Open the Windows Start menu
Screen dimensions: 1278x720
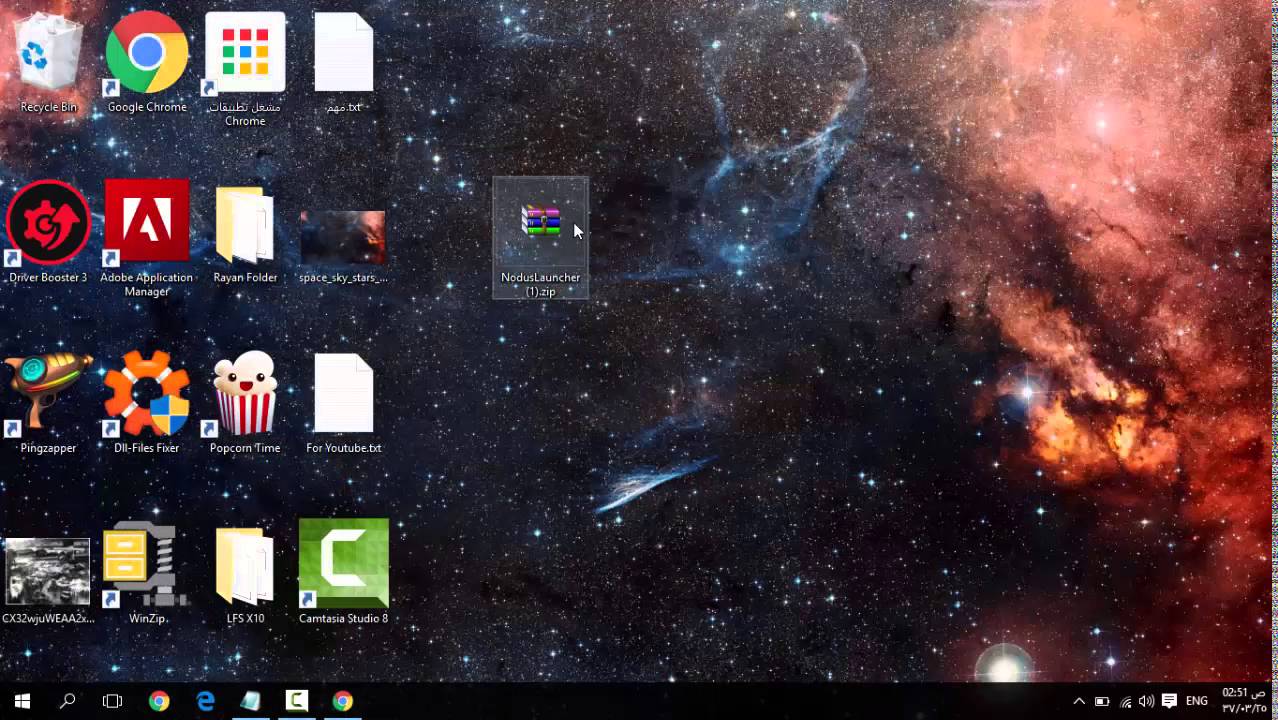pyautogui.click(x=22, y=701)
